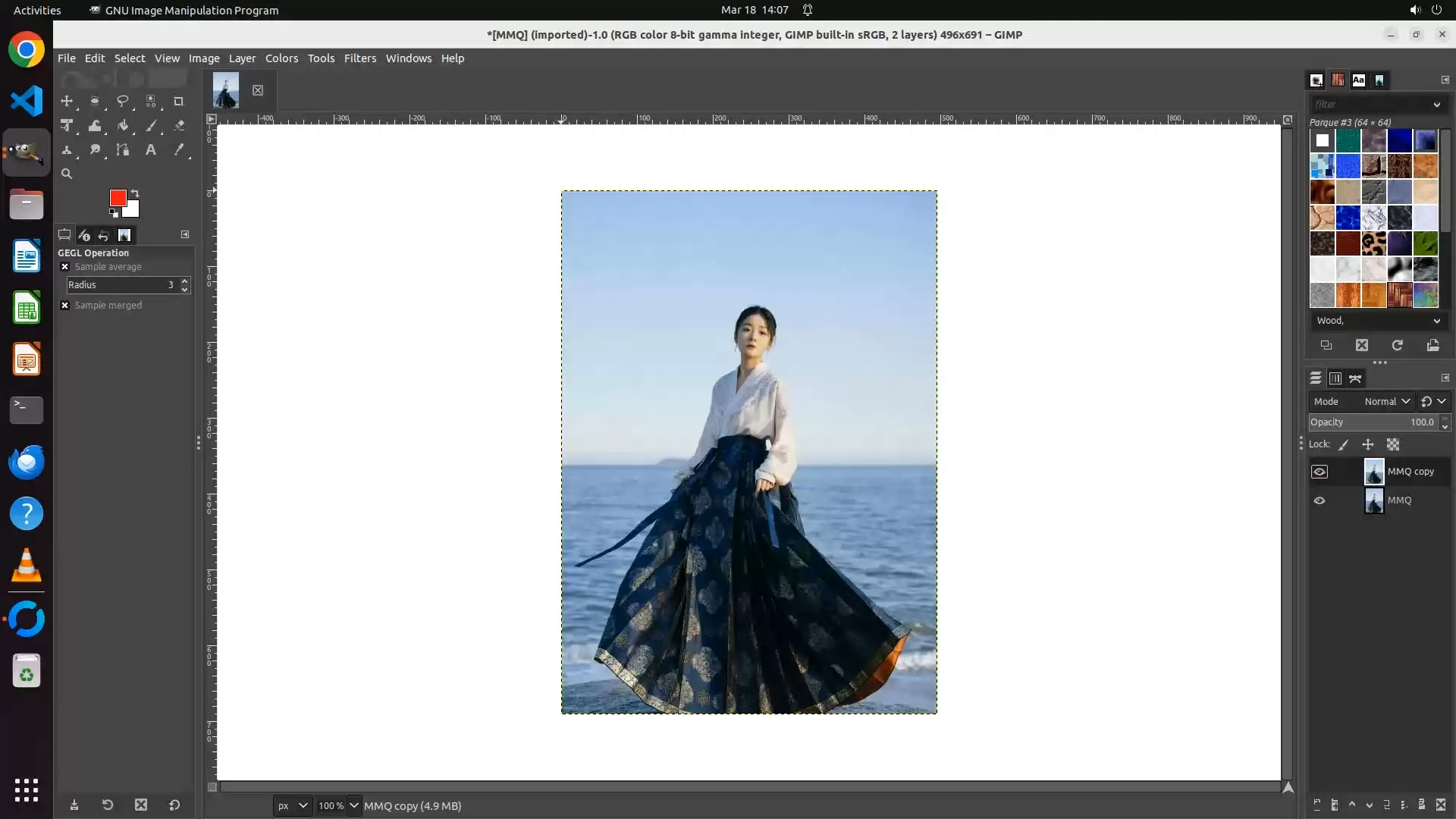Switch to the Paths tab
The height and width of the screenshot is (819, 1456).
click(x=1355, y=378)
